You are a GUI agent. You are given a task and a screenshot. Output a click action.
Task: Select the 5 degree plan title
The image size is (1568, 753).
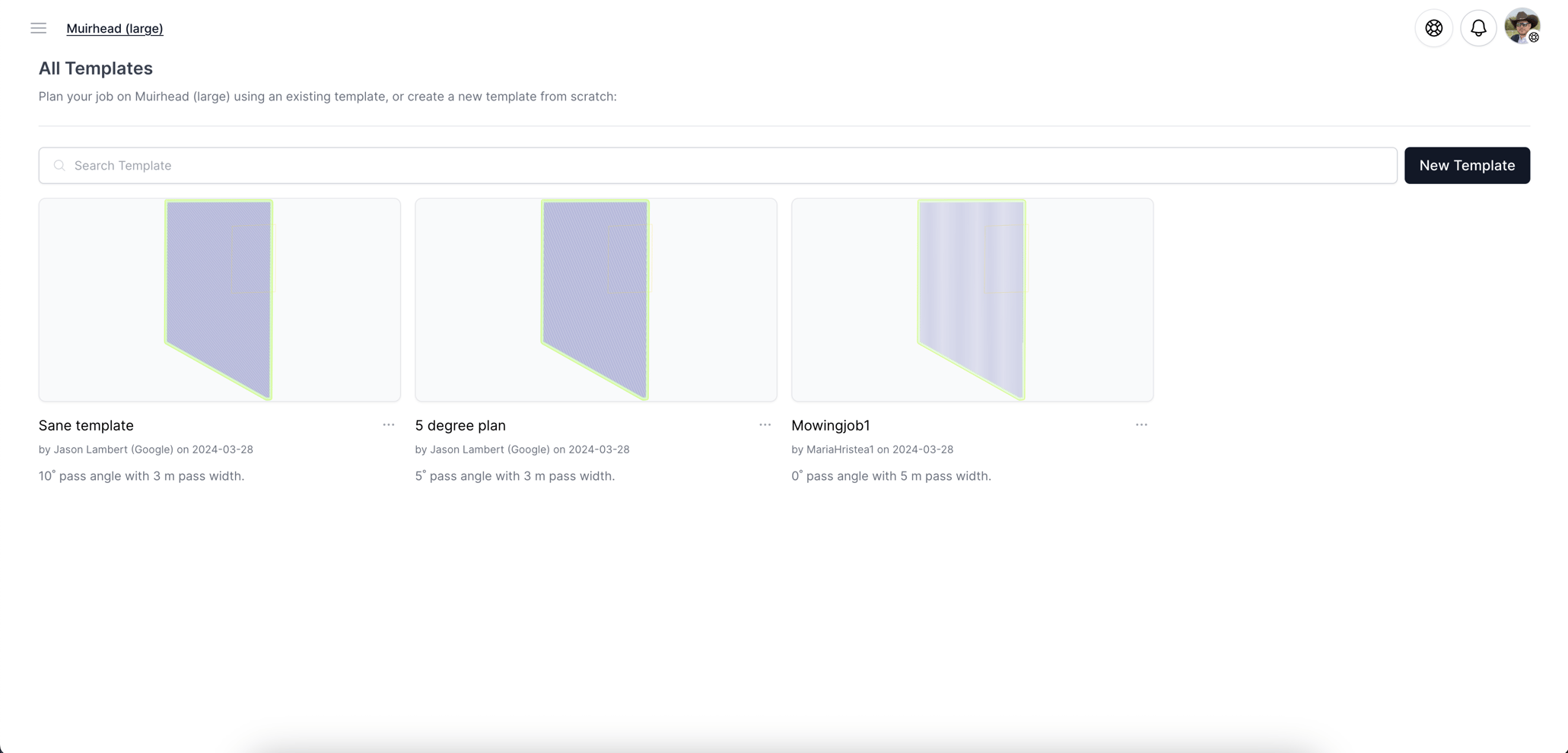(x=460, y=425)
